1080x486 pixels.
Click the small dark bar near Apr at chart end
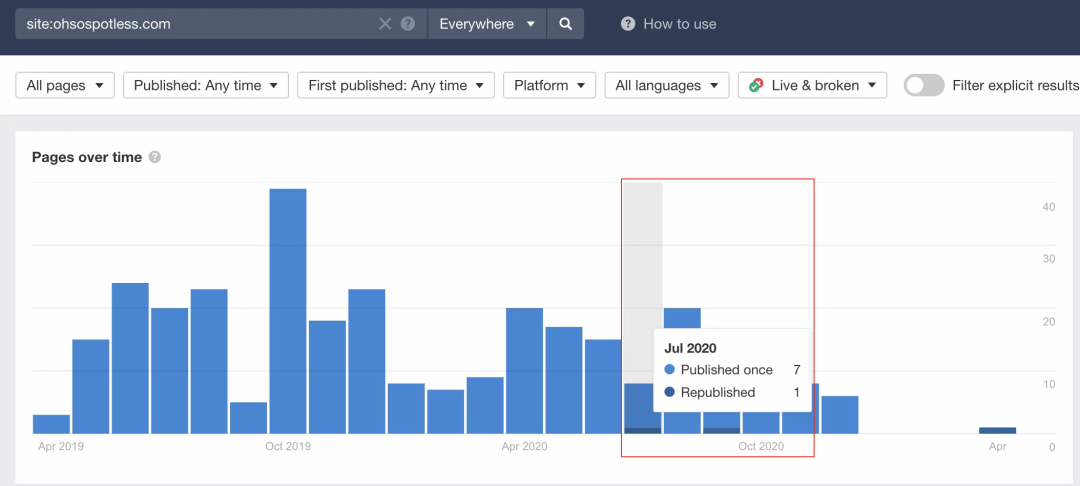coord(997,430)
